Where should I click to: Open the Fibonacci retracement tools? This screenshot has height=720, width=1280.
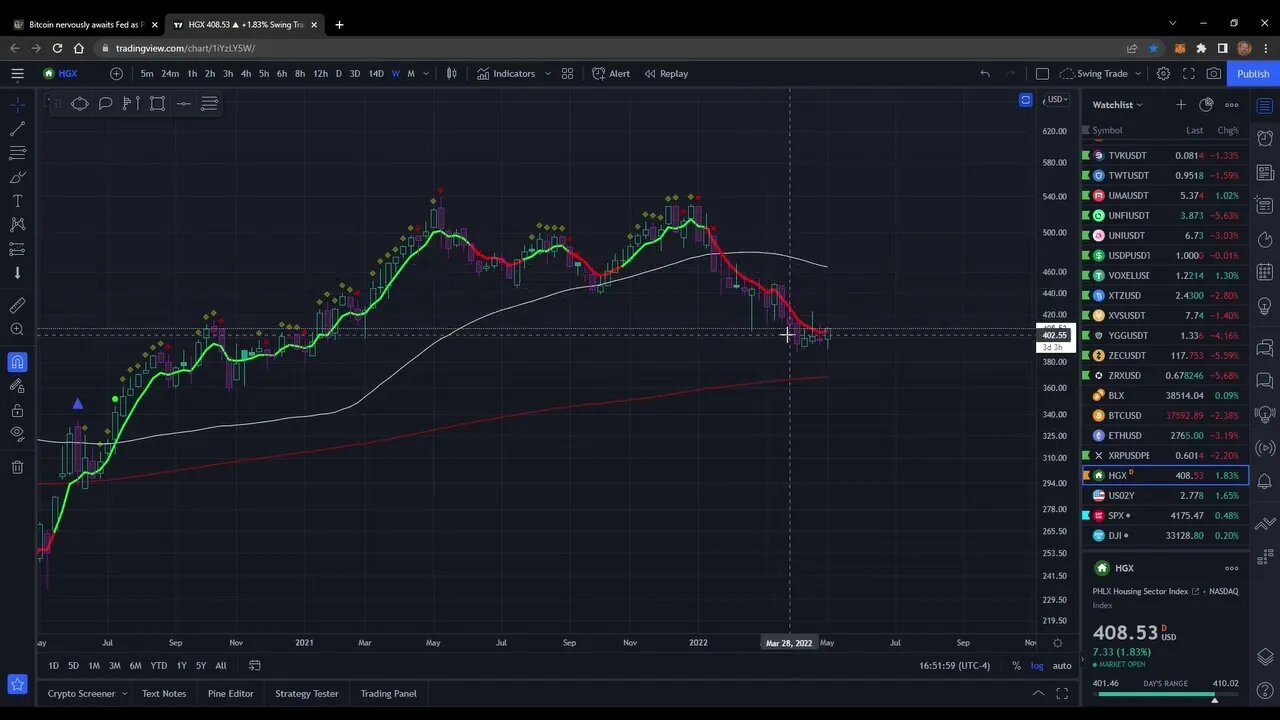(17, 153)
